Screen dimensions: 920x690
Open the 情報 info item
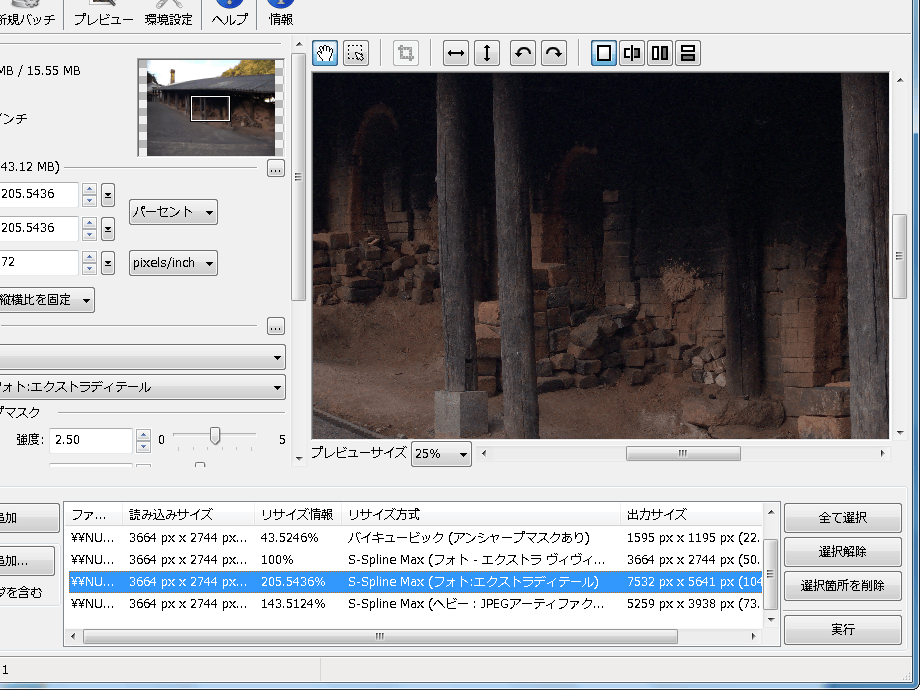click(280, 14)
